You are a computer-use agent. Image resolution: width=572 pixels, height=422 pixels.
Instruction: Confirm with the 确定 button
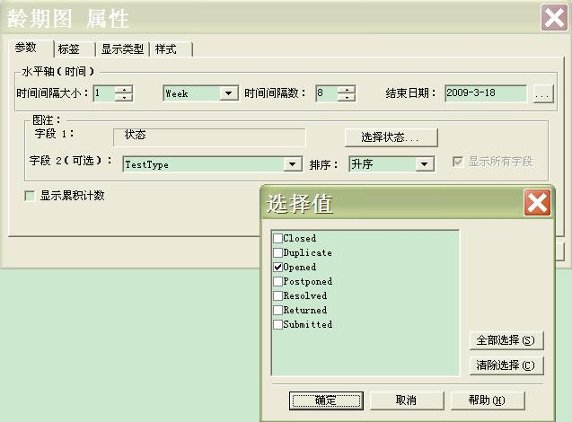click(x=326, y=400)
